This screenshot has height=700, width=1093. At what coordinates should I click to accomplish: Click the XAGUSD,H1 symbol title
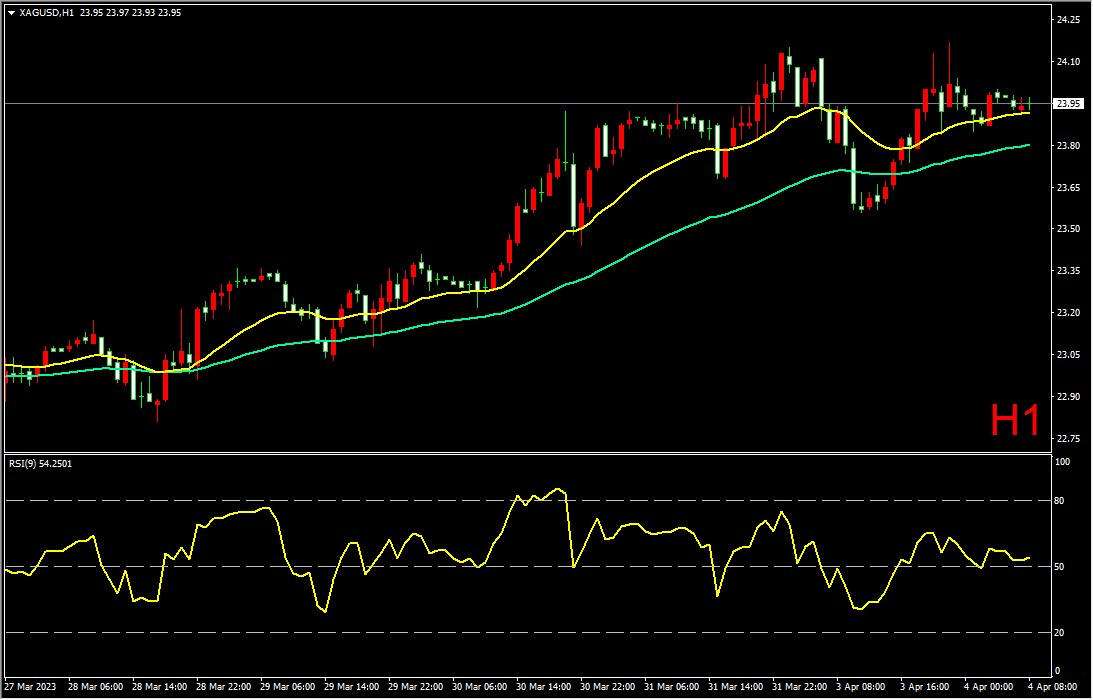tap(47, 13)
